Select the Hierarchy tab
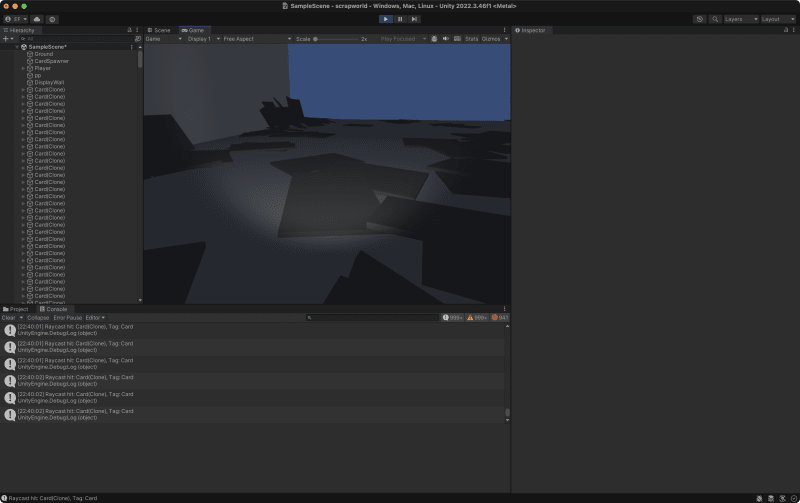This screenshot has width=800, height=503. point(19,30)
